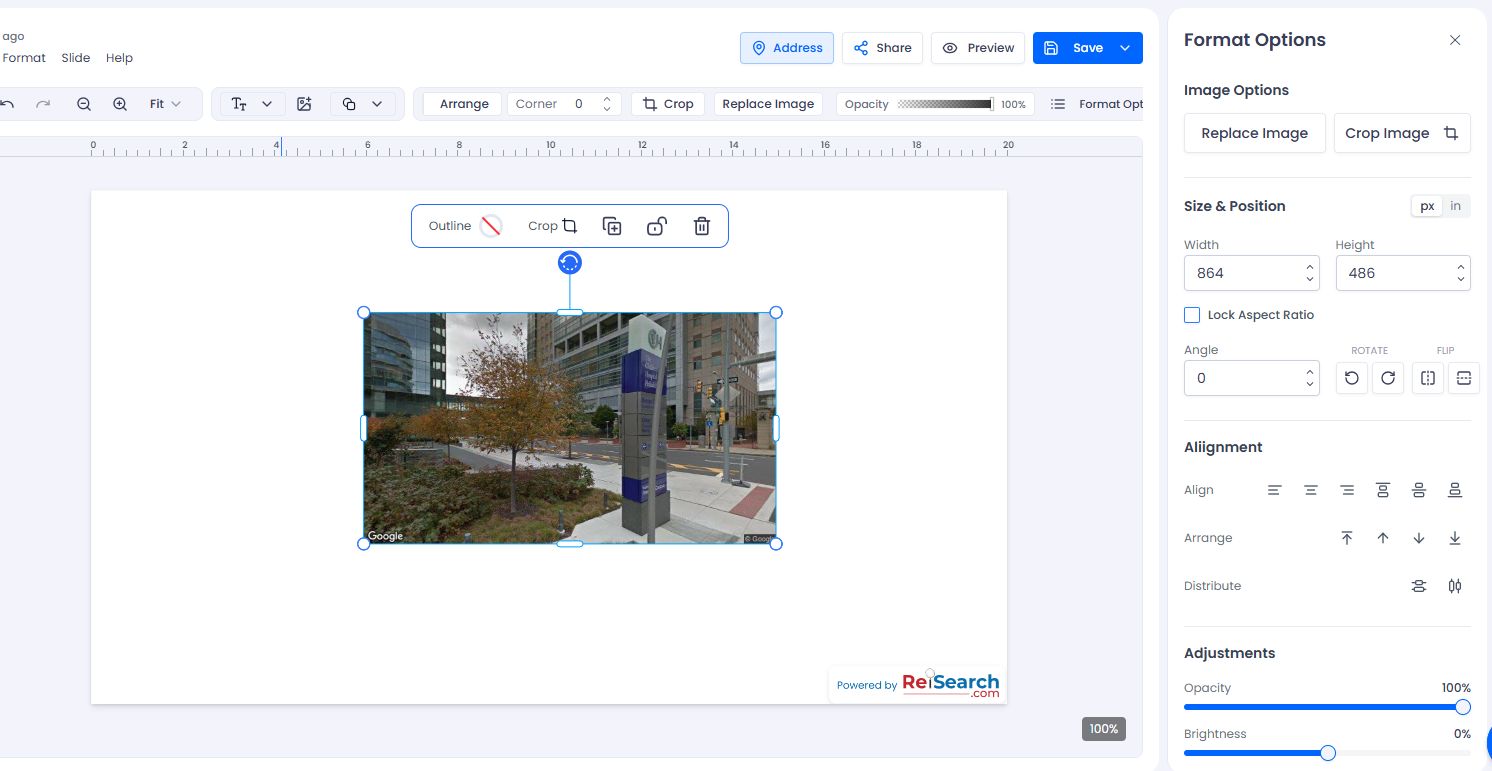Switch size units to px
The height and width of the screenshot is (771, 1492).
1427,206
